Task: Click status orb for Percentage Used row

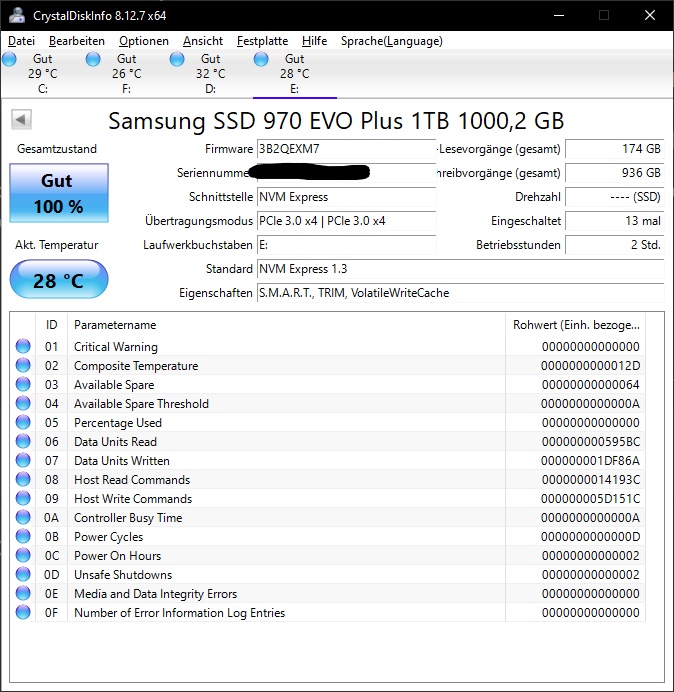Action: (23, 422)
